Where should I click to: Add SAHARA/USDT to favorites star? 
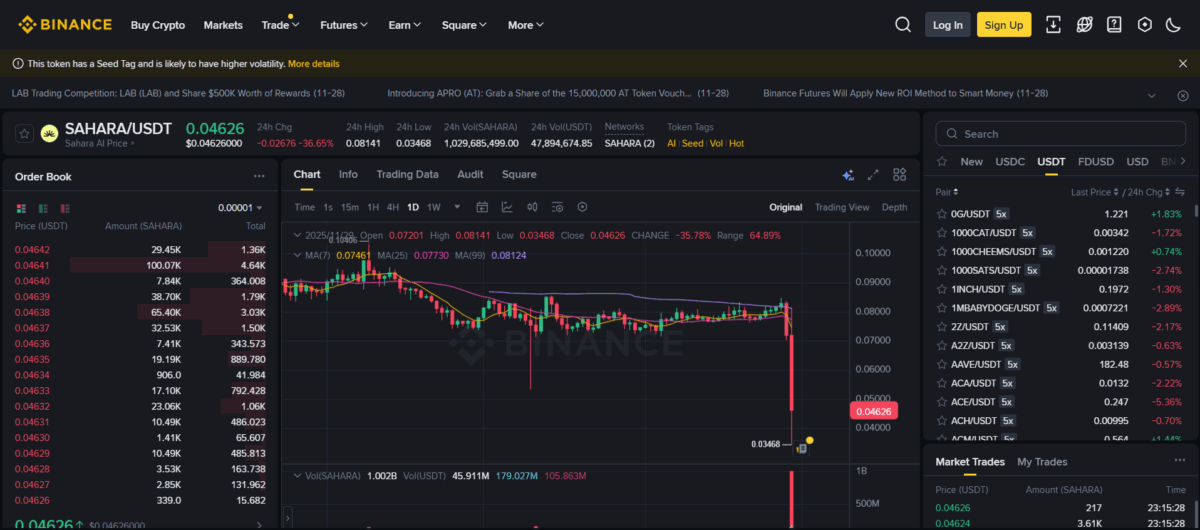[x=24, y=133]
